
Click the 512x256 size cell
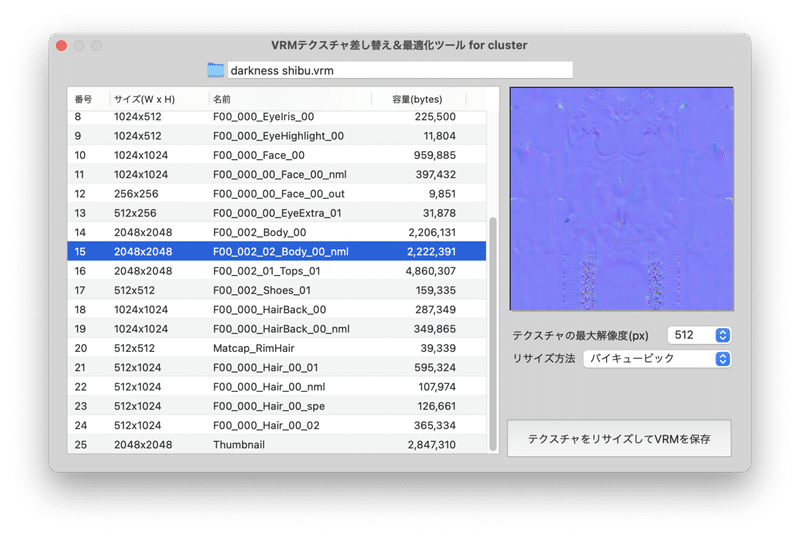pyautogui.click(x=135, y=213)
